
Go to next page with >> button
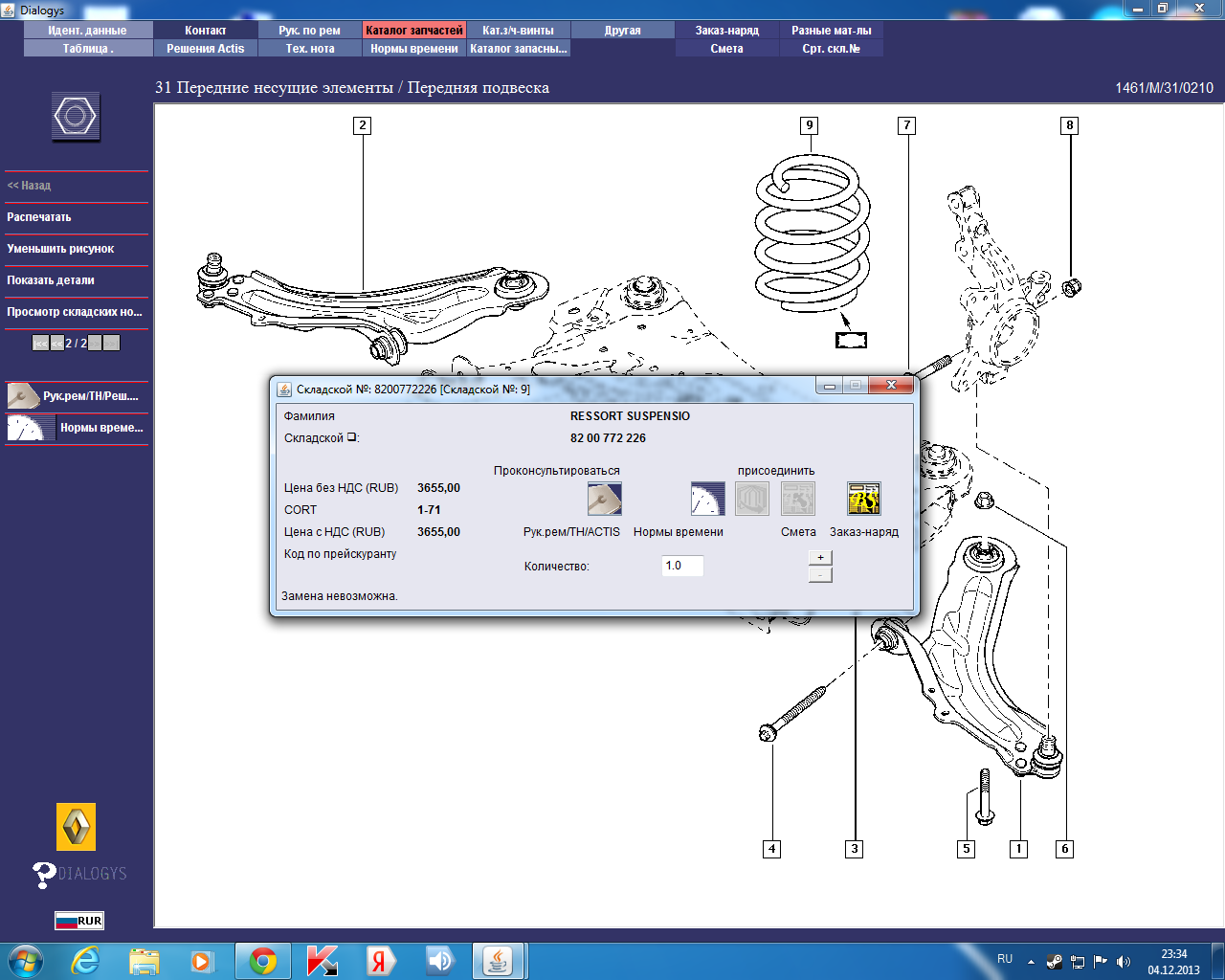tap(95, 343)
